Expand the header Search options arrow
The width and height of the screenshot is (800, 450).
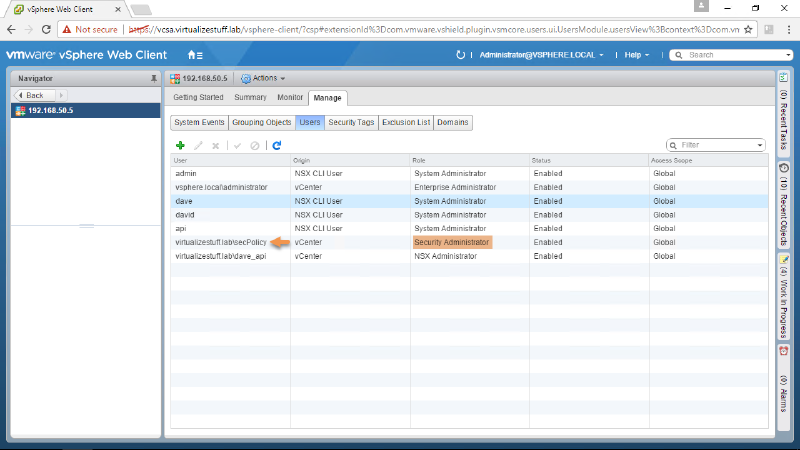click(x=788, y=55)
